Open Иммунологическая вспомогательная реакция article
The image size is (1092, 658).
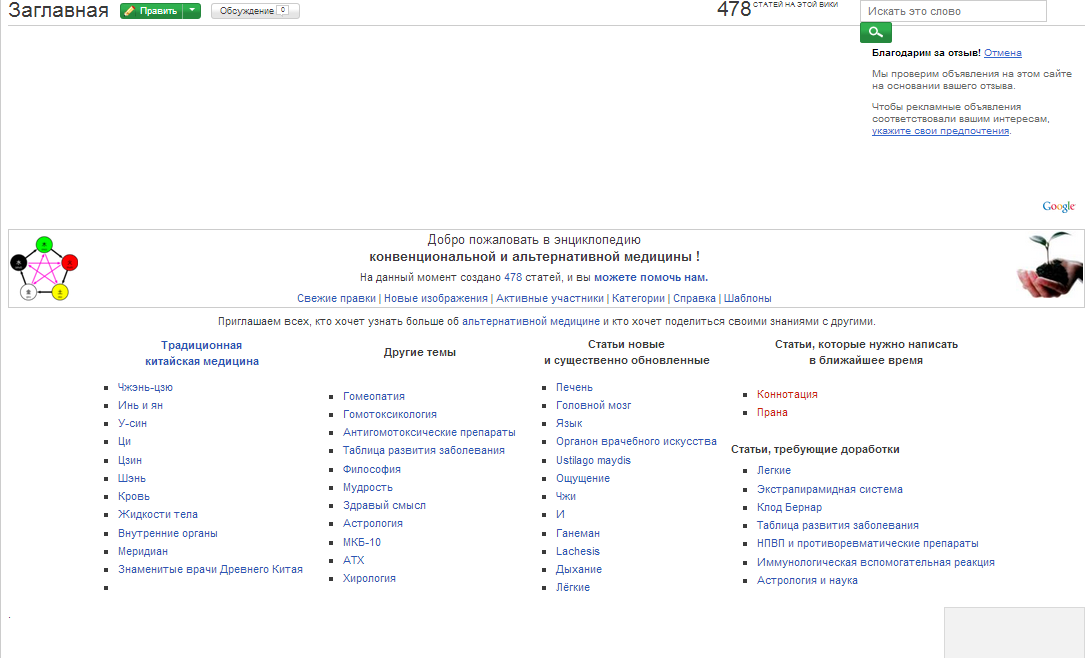tap(875, 563)
